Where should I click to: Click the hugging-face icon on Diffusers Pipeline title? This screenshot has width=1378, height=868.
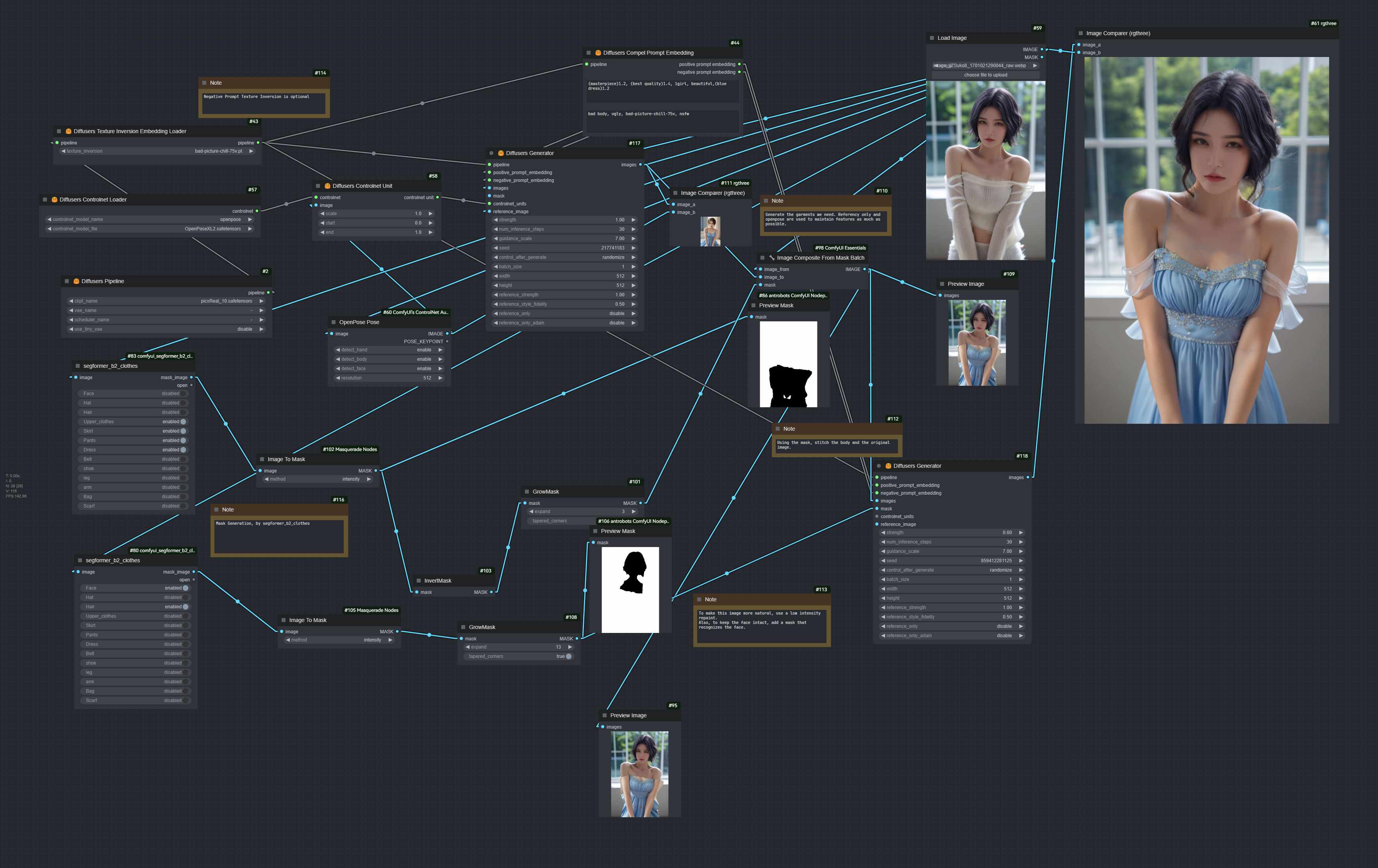pyautogui.click(x=76, y=281)
